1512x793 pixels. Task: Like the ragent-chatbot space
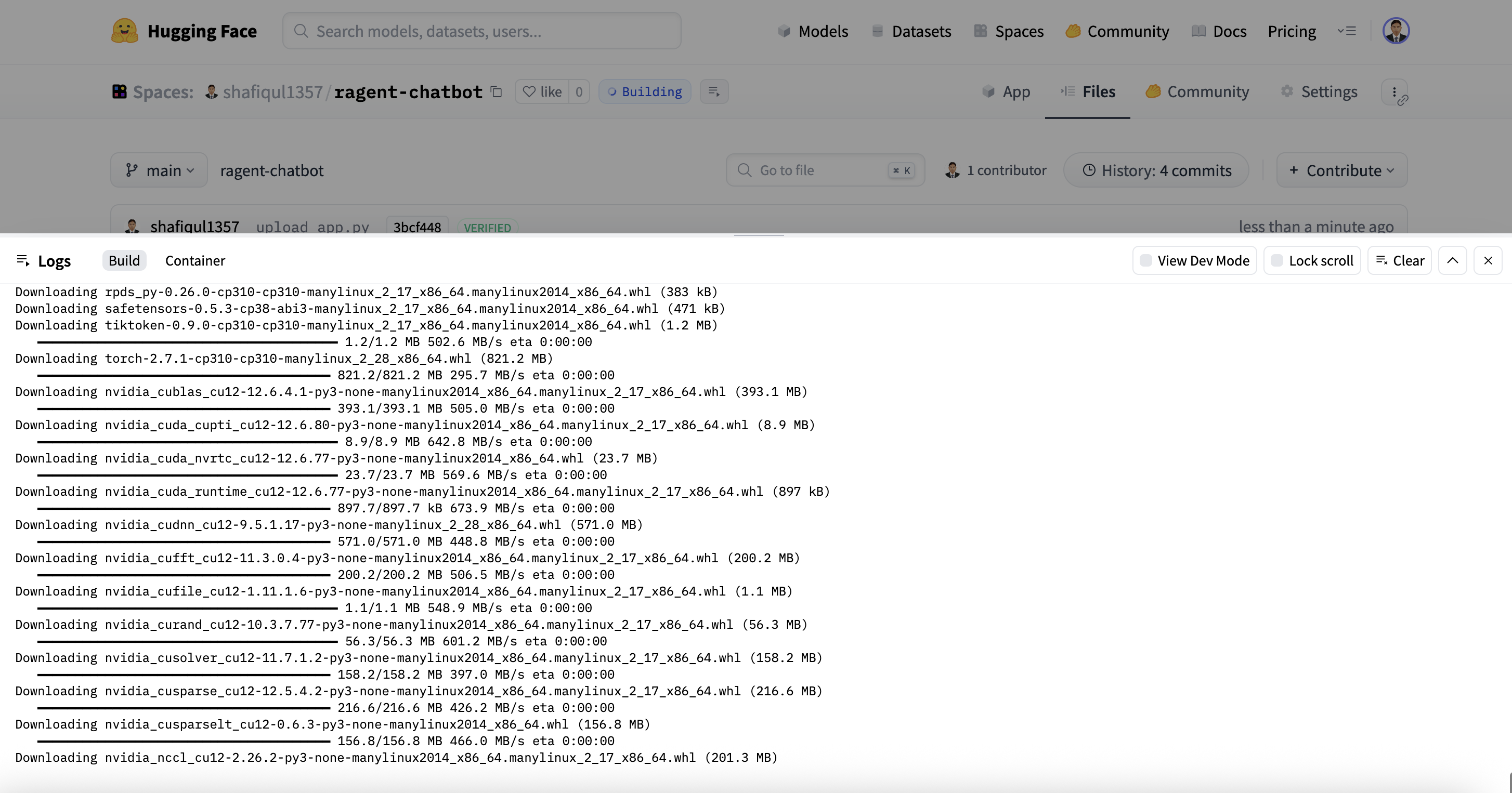click(542, 91)
